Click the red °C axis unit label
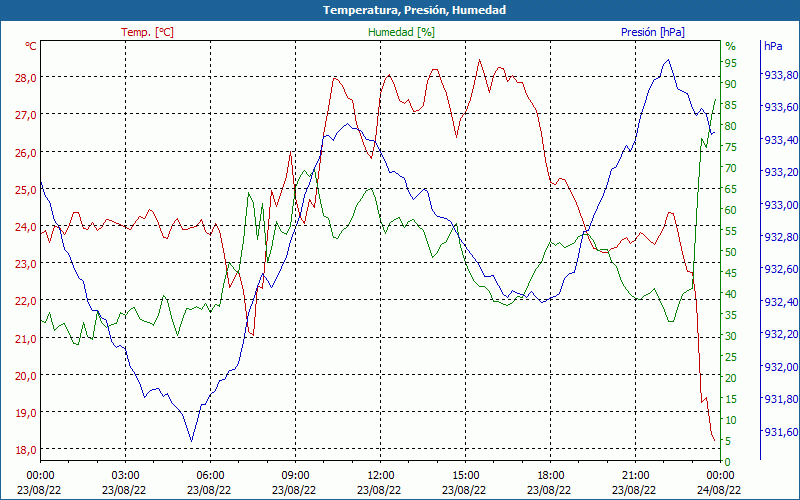The height and width of the screenshot is (500, 800). tap(31, 46)
